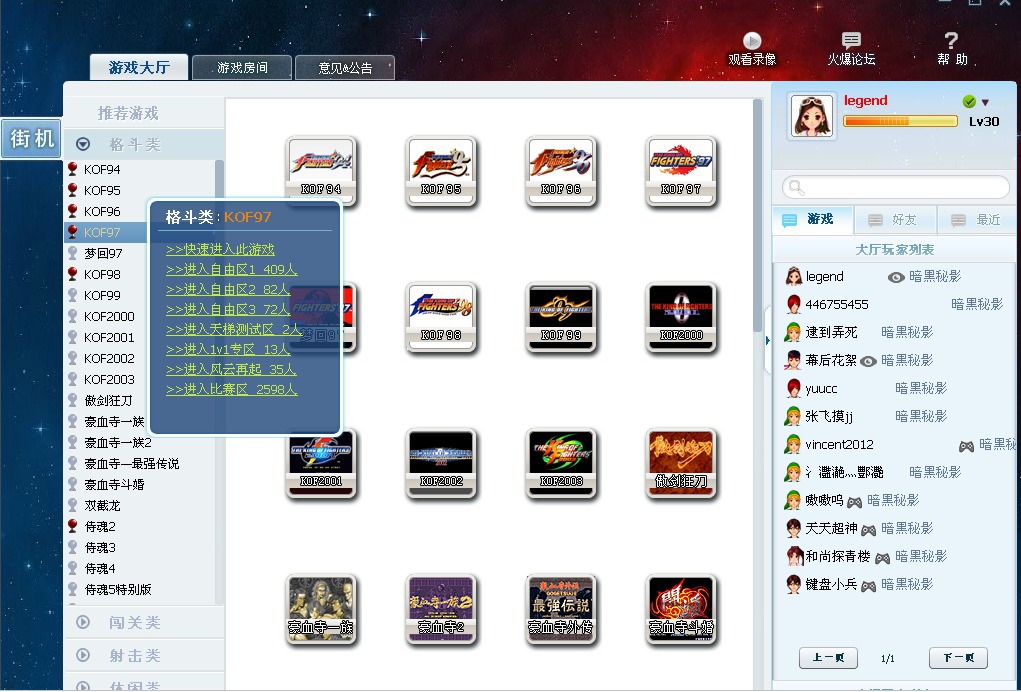Viewport: 1021px width, 692px height.
Task: Select 侍魂5特别版 in the game list
Action: click(x=118, y=589)
